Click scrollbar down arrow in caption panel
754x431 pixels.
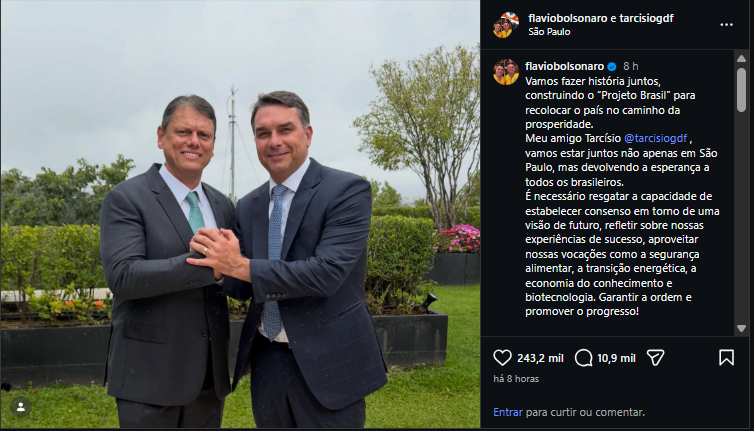[741, 329]
